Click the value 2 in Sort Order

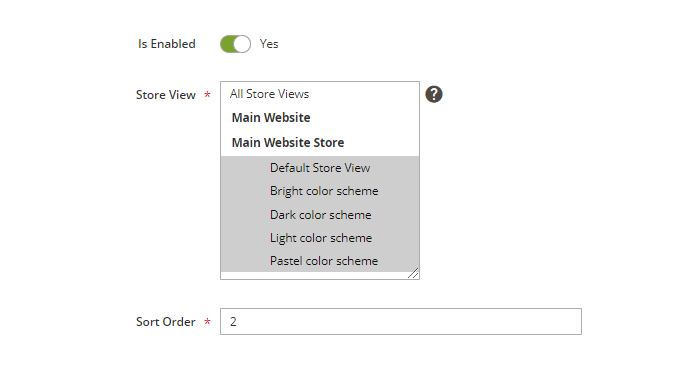[x=233, y=322]
